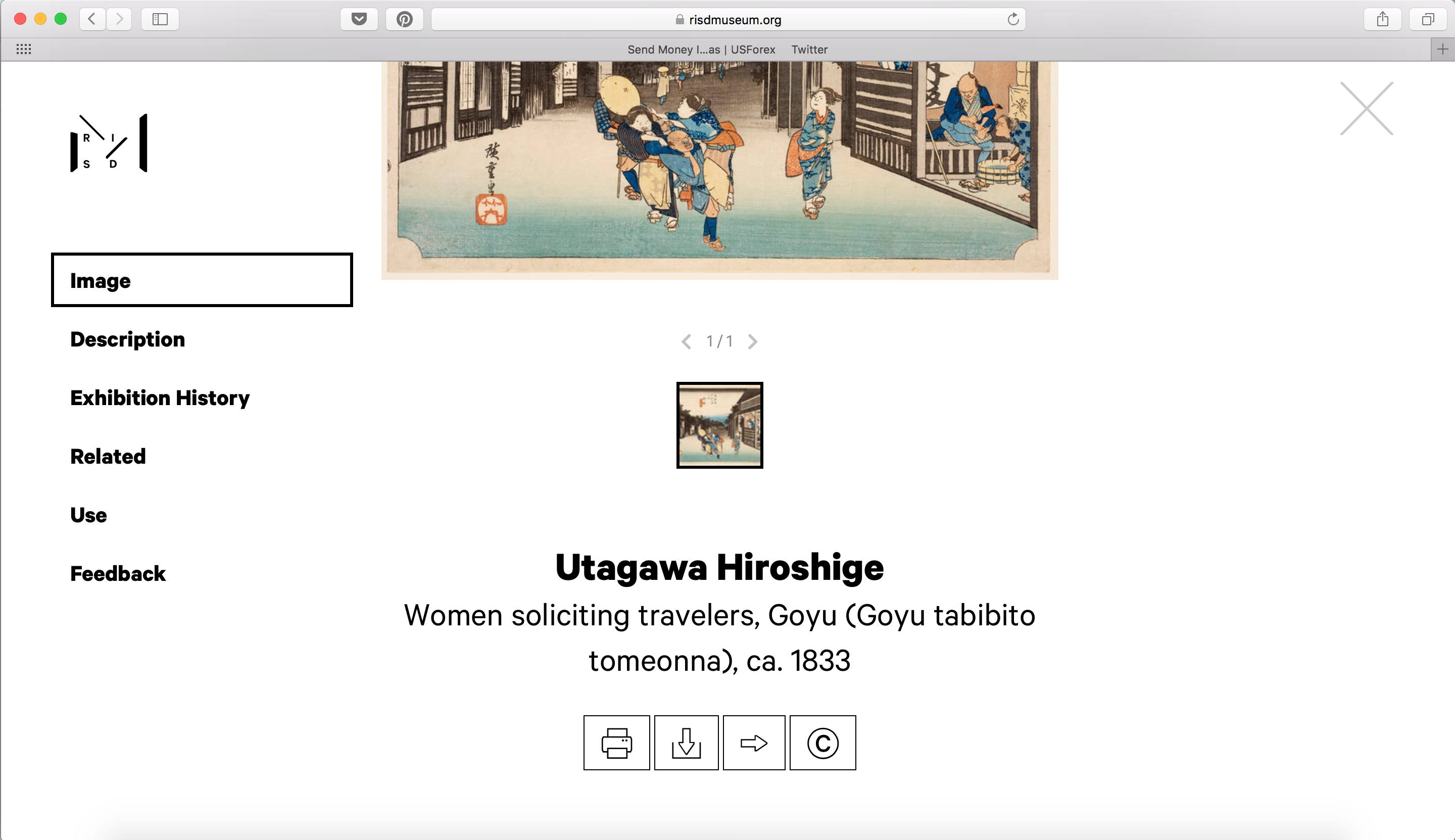Select the Image navigation item

point(202,280)
